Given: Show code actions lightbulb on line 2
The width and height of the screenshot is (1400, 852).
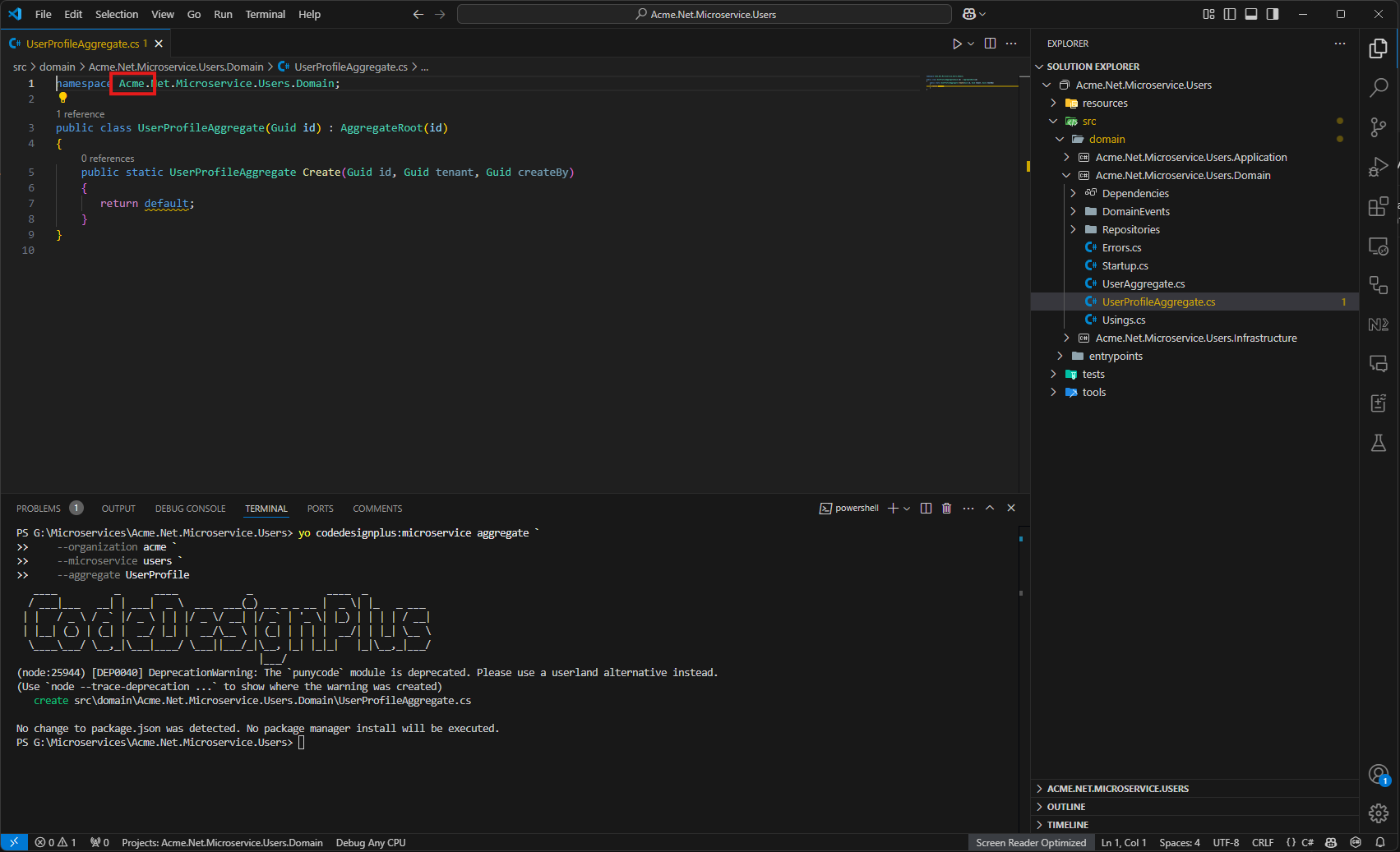Looking at the screenshot, I should pyautogui.click(x=62, y=98).
